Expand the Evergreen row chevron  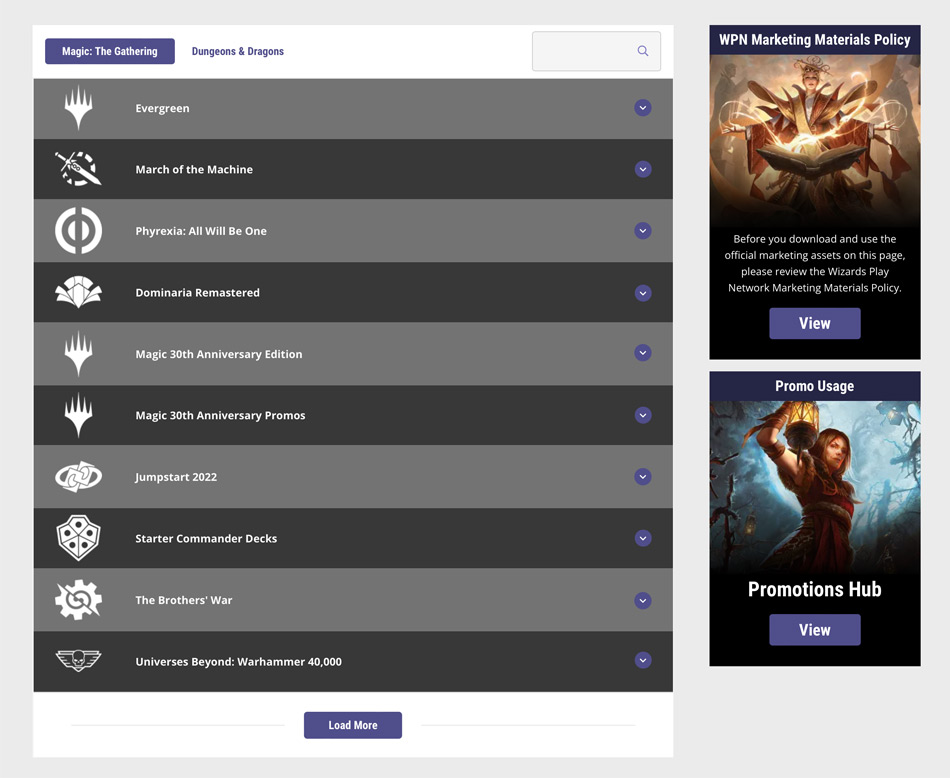point(643,108)
